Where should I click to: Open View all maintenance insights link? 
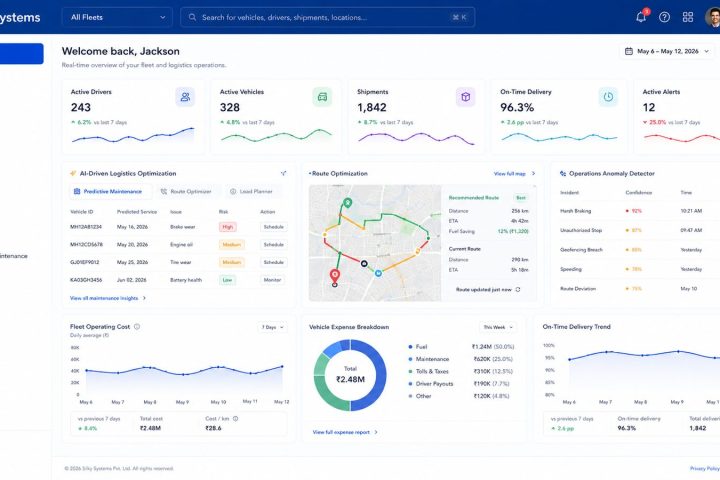click(107, 298)
